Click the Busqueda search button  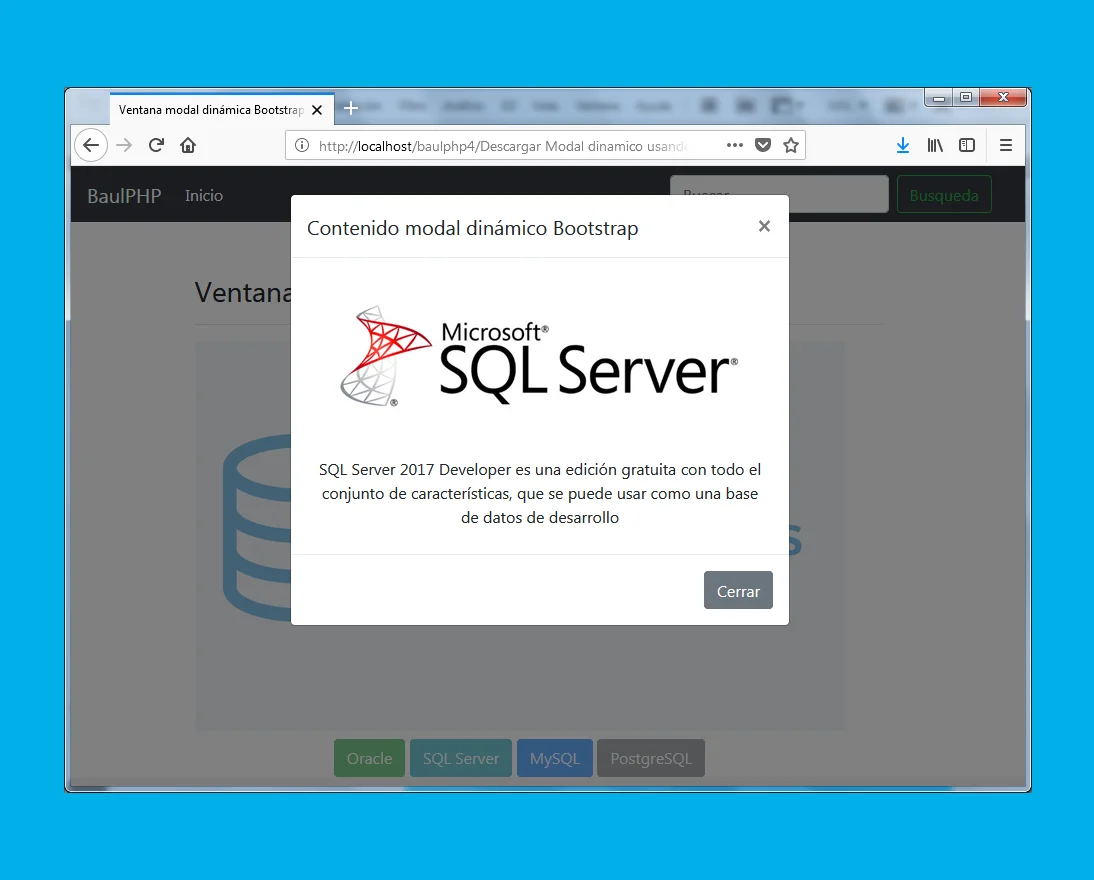944,195
